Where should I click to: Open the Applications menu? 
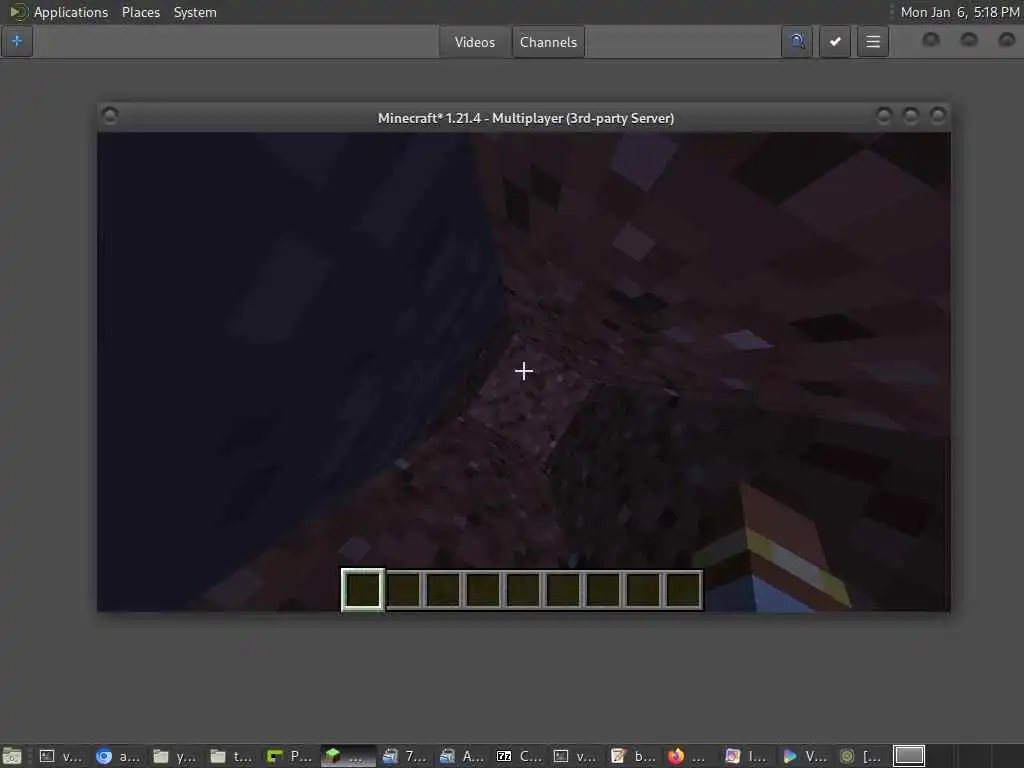coord(71,12)
